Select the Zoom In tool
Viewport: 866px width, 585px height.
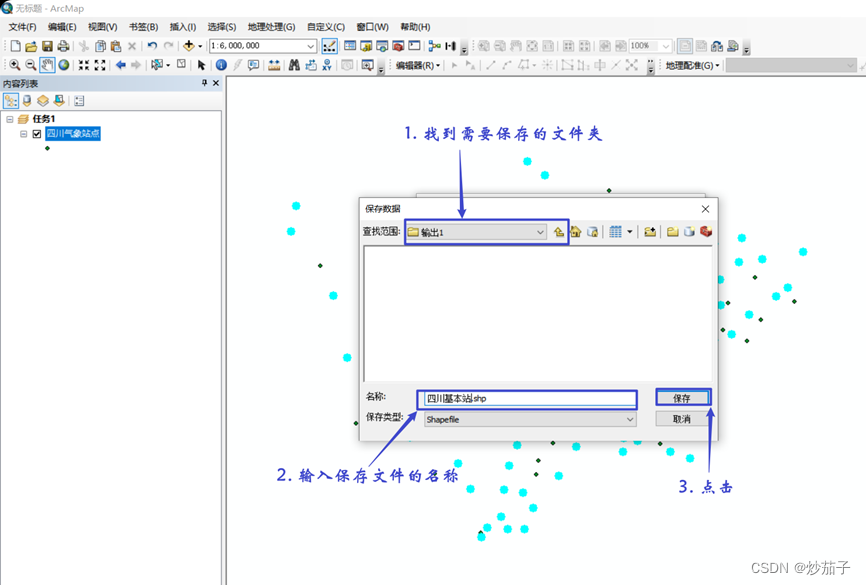point(14,65)
